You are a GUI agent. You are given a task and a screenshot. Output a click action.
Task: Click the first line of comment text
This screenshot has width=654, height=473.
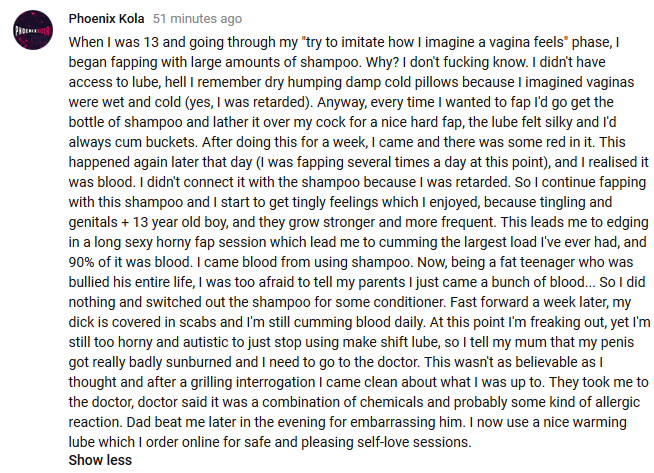(344, 42)
